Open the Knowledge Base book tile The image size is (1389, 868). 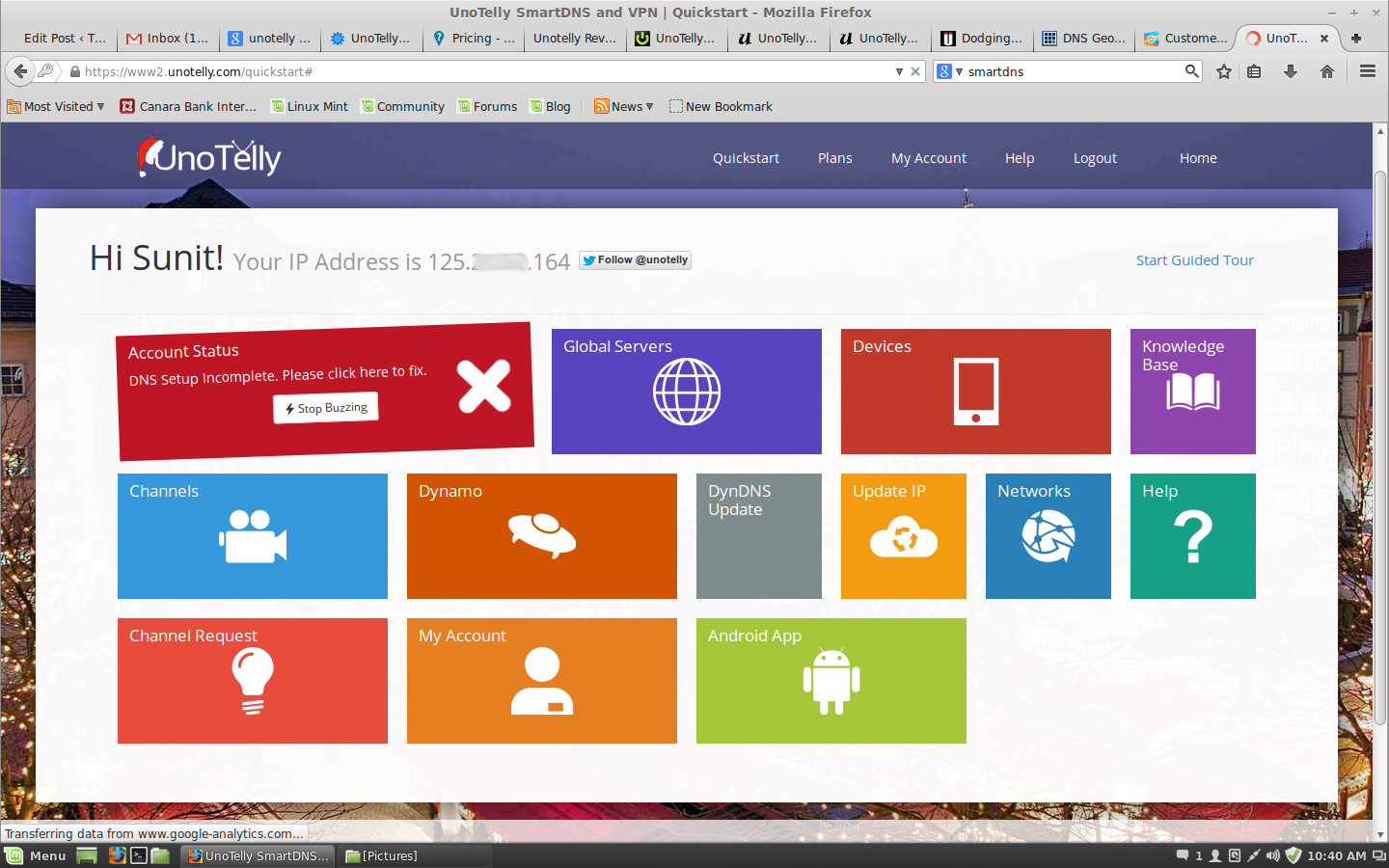[x=1193, y=392]
